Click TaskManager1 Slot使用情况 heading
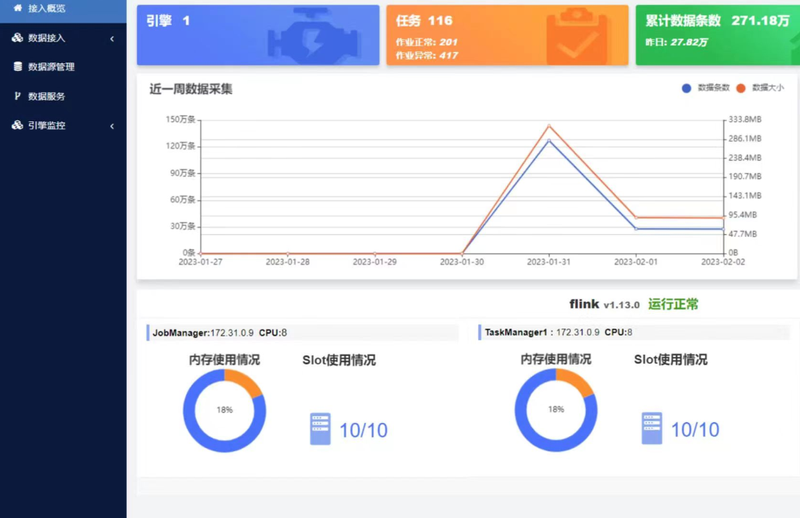Screen dimensions: 800x518 click(x=670, y=360)
